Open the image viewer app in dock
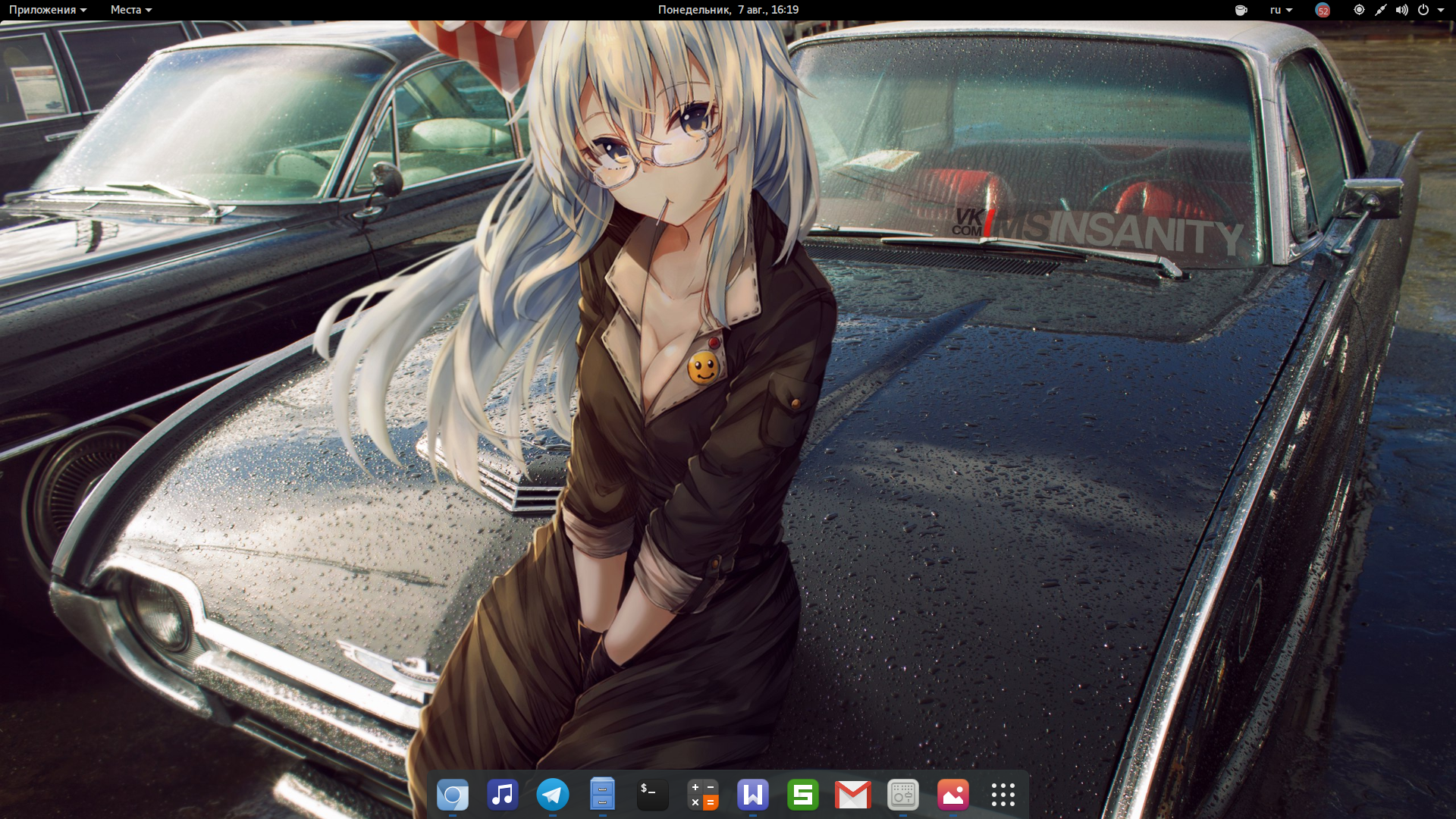 953,795
